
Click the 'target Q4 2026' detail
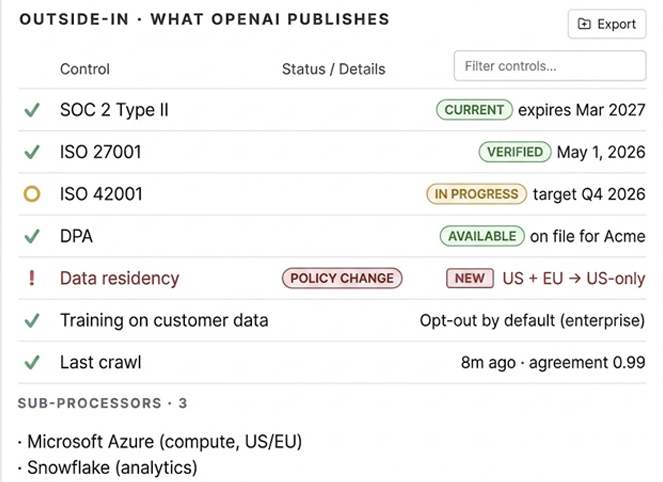point(589,194)
